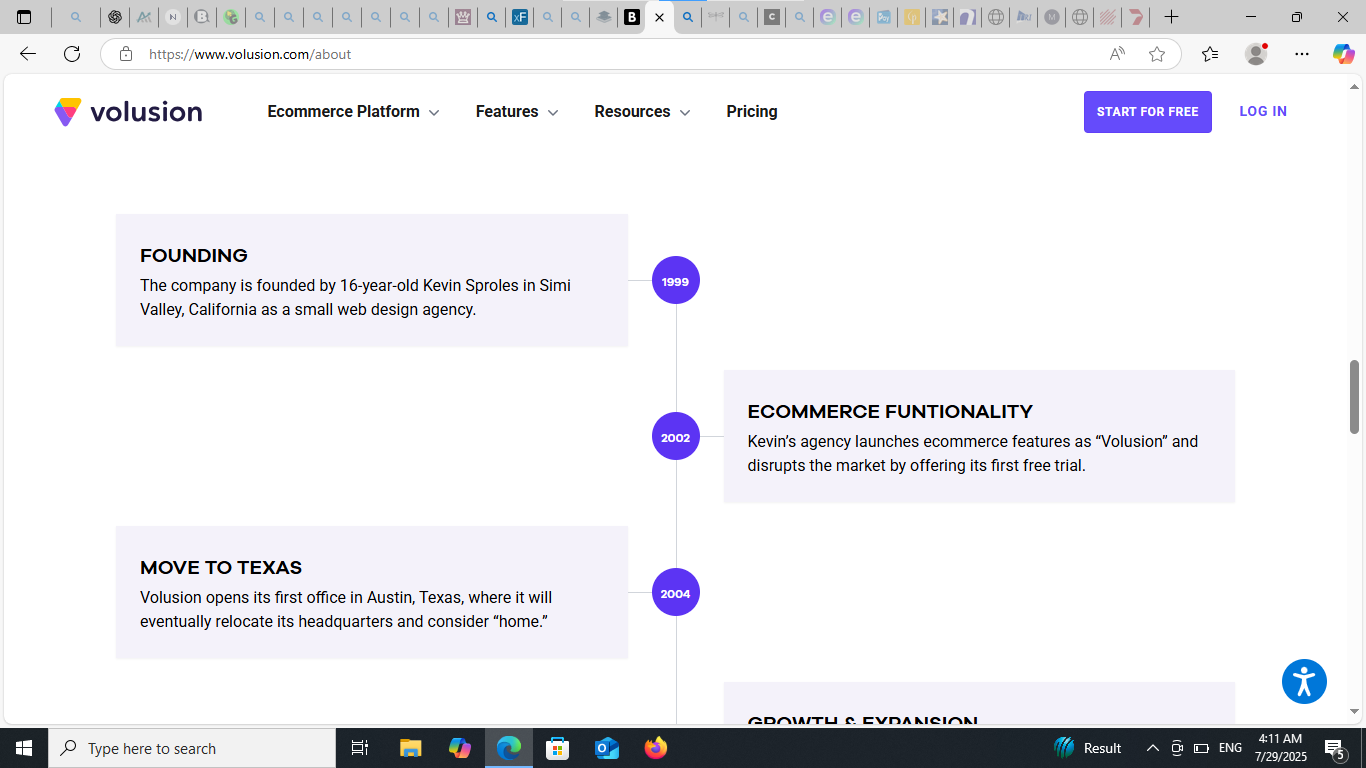Viewport: 1366px width, 768px height.
Task: Open the clock and date flyout
Action: pos(1282,748)
